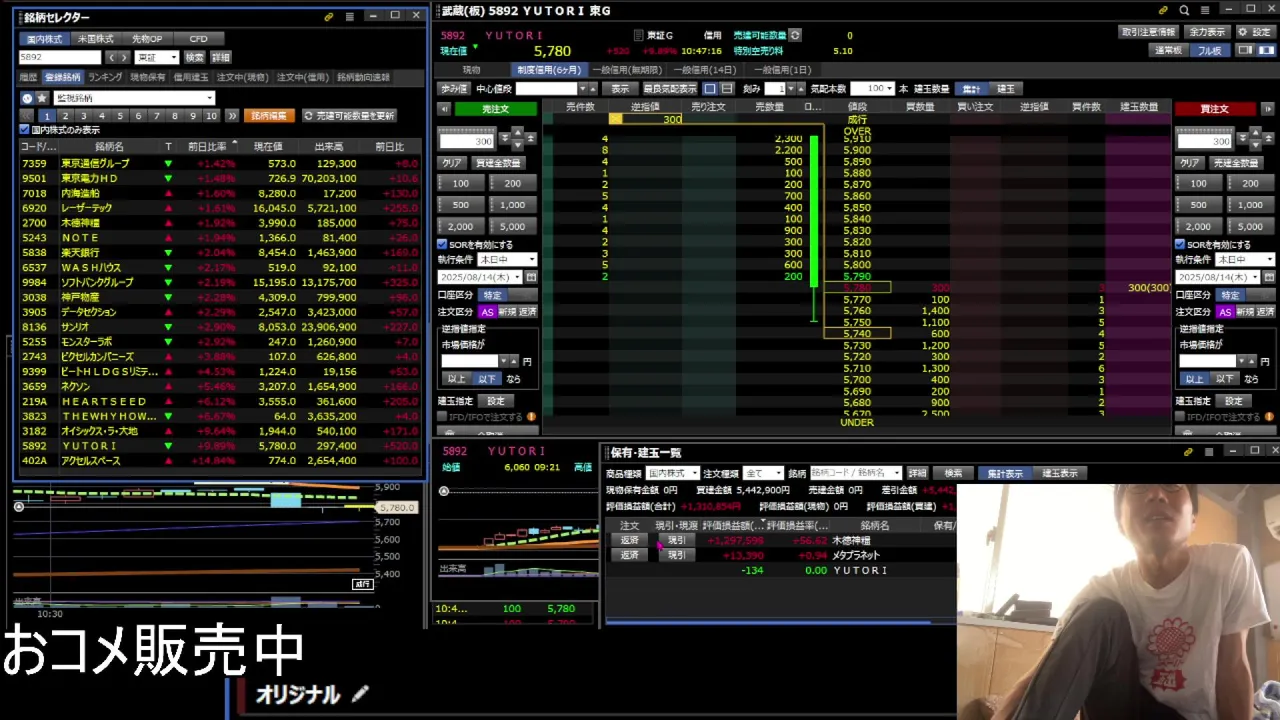Click the stock code input showing 5892
Image resolution: width=1280 pixels, height=720 pixels.
pos(60,57)
